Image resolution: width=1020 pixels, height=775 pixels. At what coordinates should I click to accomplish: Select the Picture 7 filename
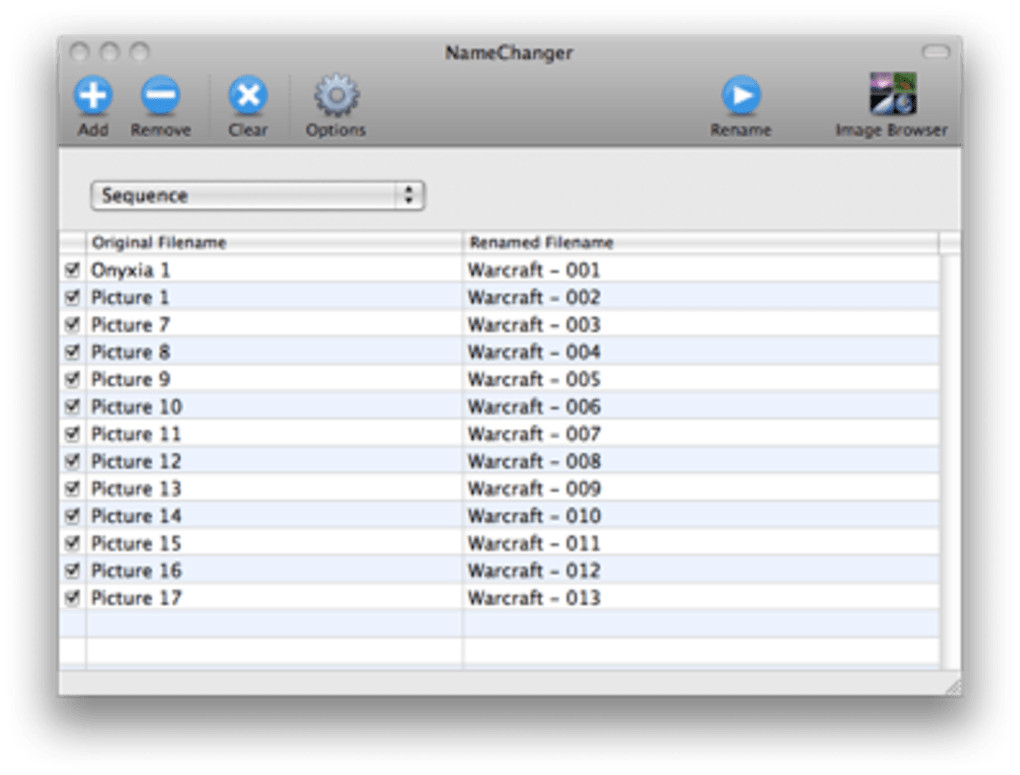coord(130,325)
